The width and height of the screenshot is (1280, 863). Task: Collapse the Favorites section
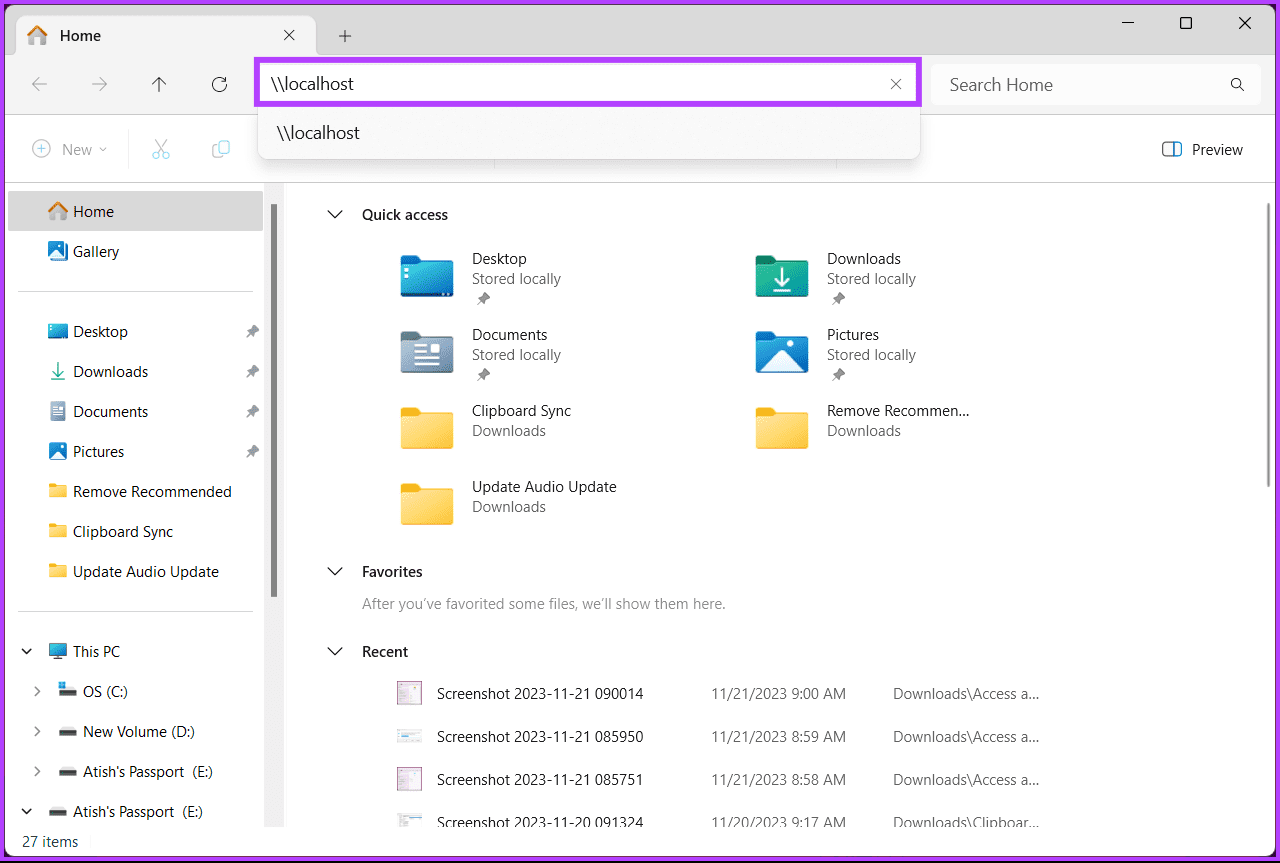pyautogui.click(x=335, y=572)
